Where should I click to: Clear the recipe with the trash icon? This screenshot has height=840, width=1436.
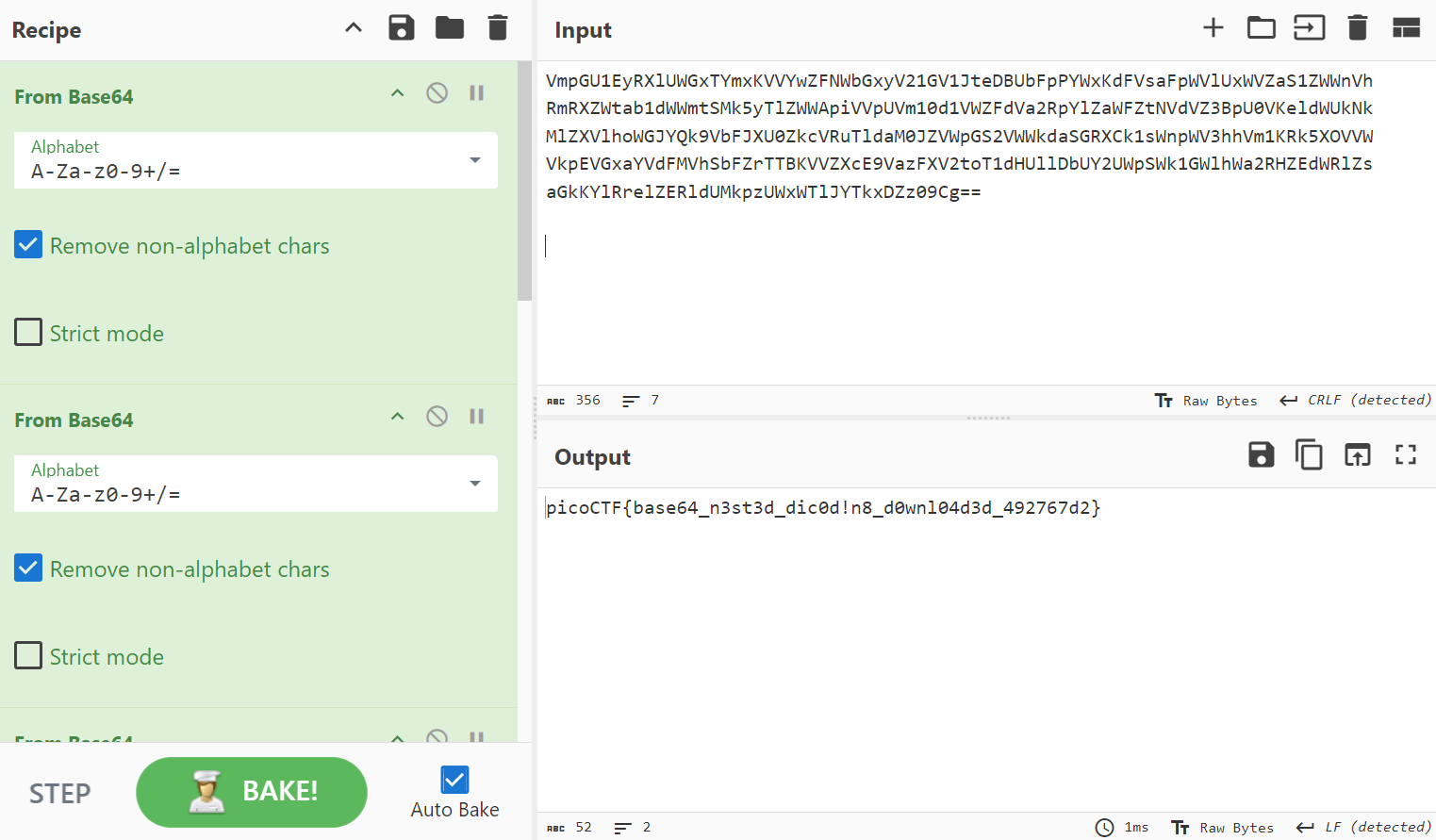pos(498,28)
